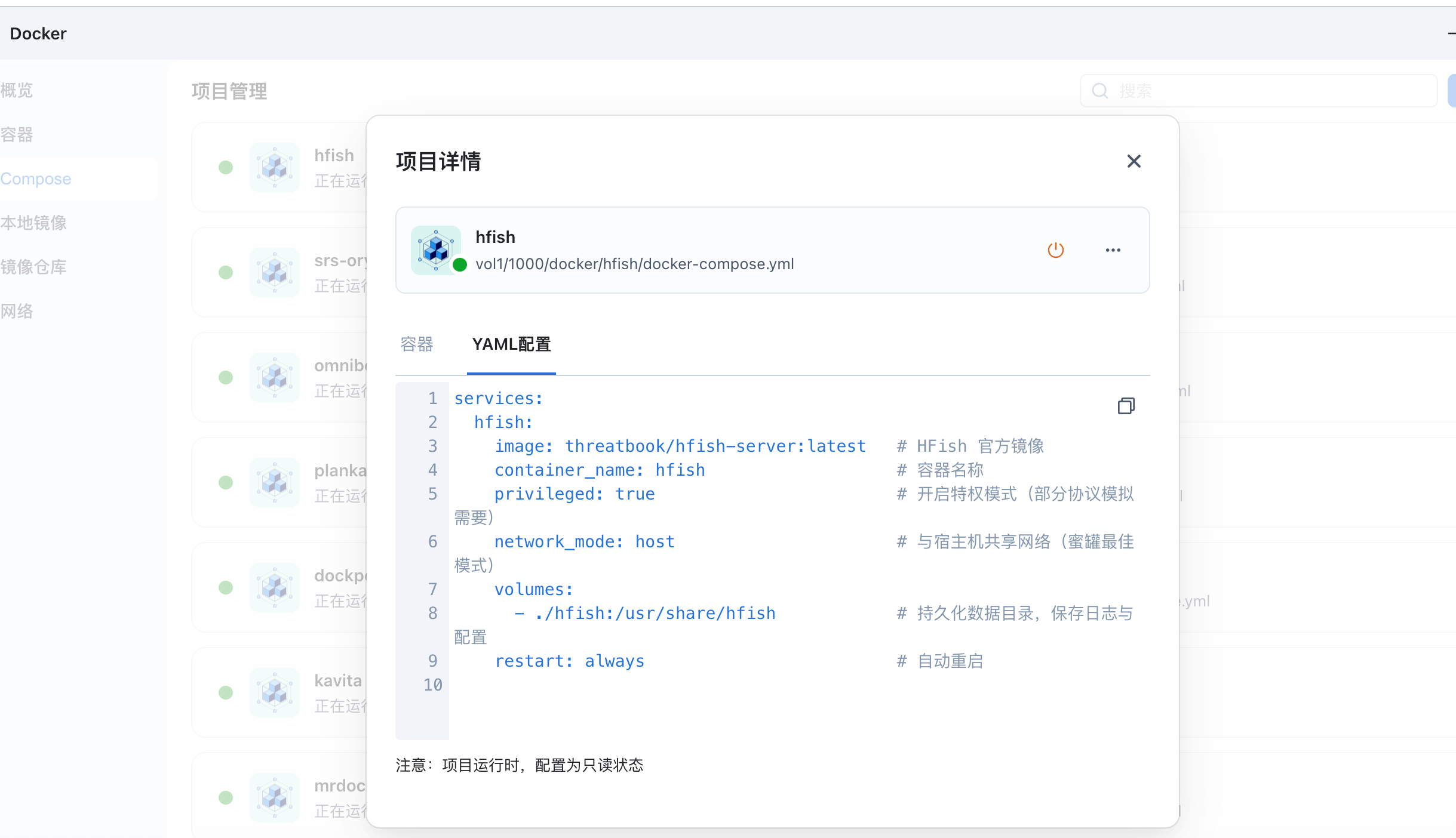Click the kavita project cube icon

coord(275,692)
